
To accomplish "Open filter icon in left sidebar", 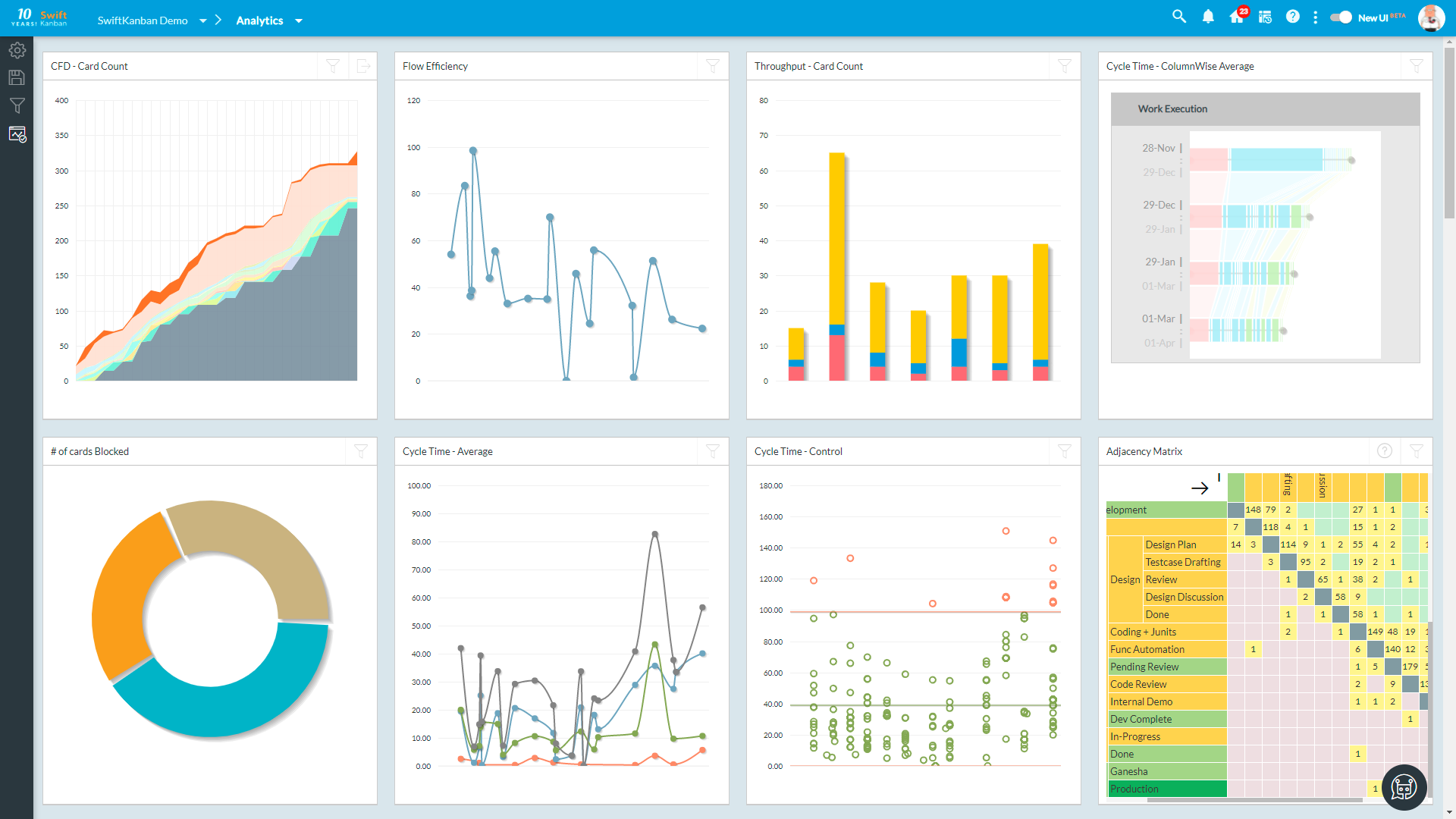I will coord(17,105).
